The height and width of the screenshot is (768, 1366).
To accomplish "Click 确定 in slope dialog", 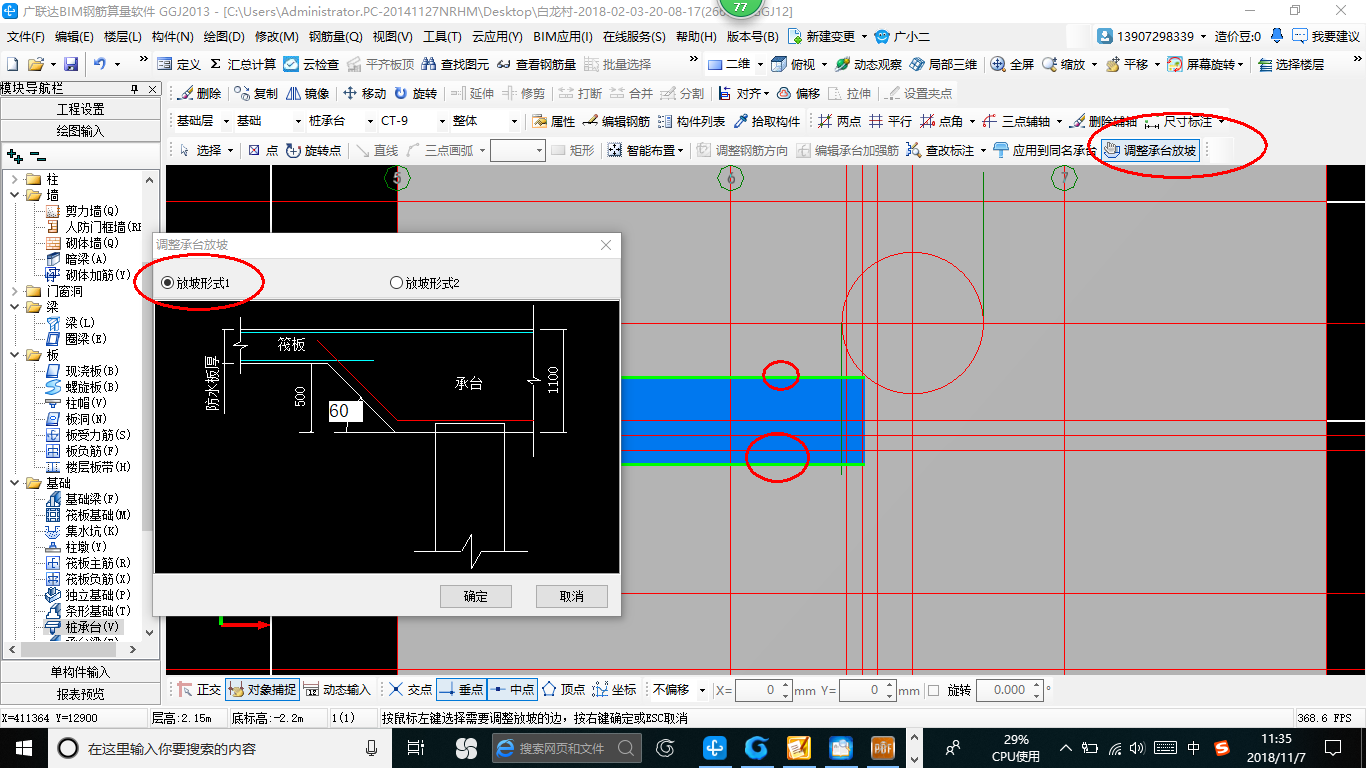I will (476, 596).
